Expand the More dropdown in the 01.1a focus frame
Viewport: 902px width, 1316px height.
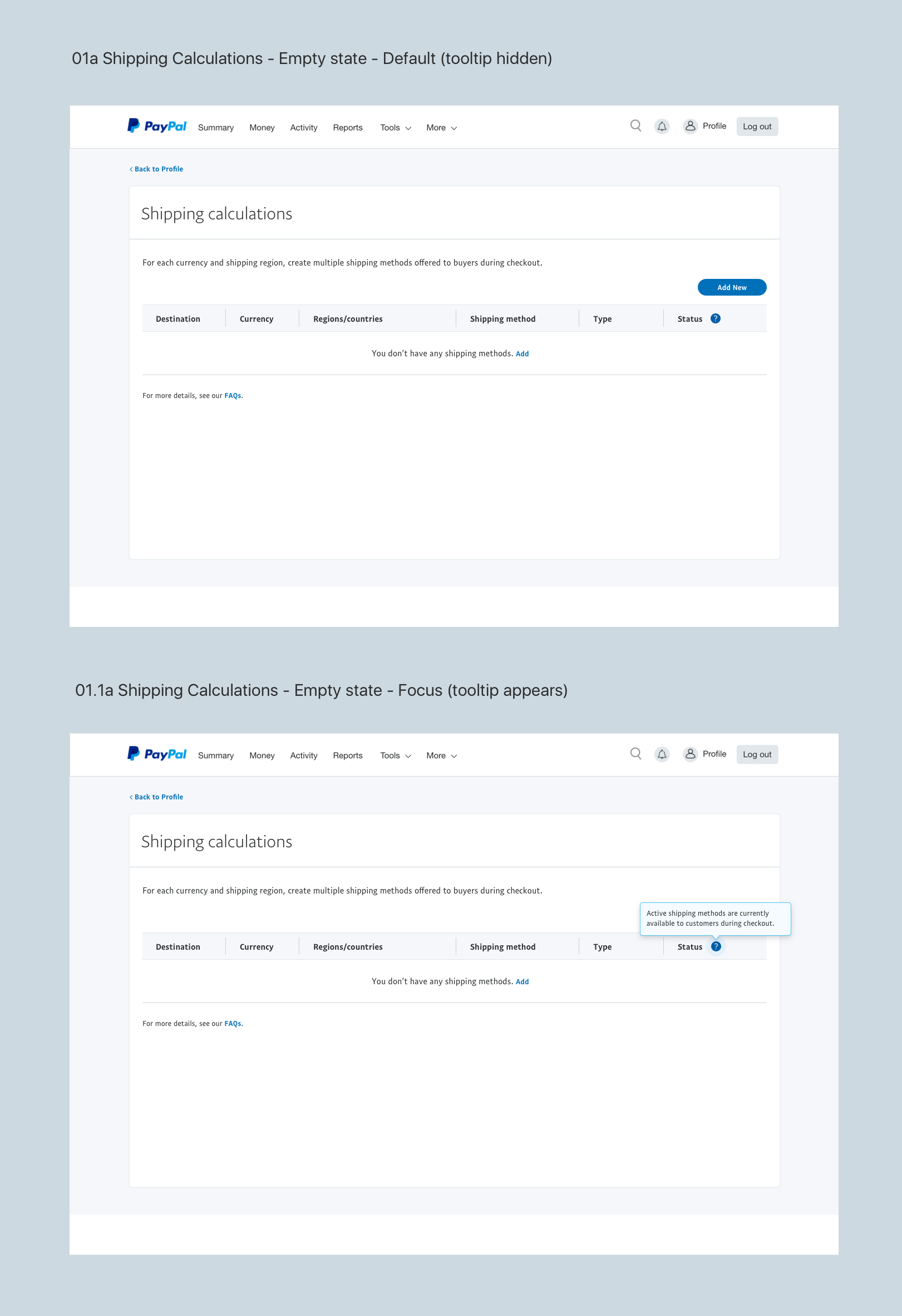(441, 756)
